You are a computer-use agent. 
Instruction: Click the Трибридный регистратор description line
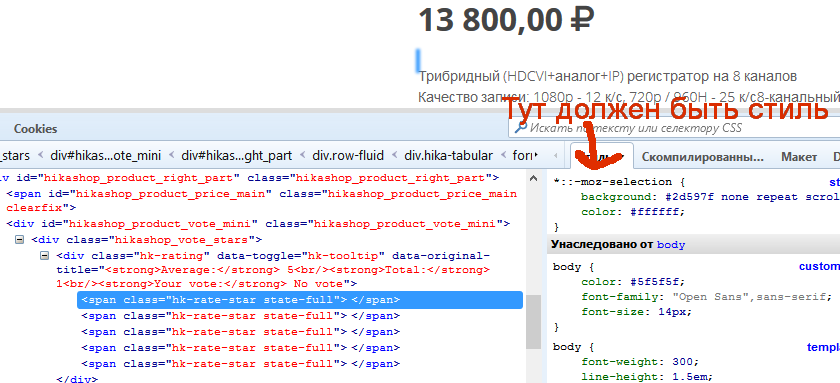point(608,77)
